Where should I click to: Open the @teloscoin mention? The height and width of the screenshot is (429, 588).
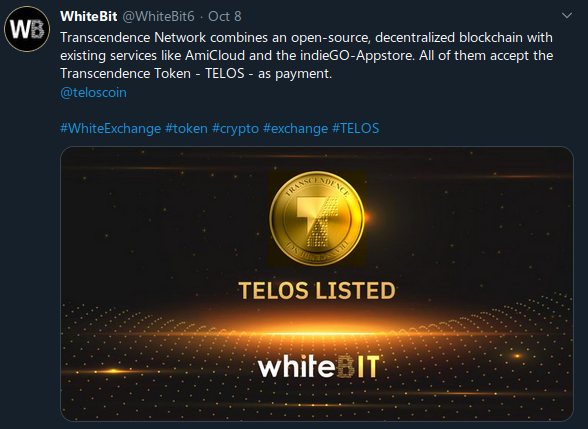tap(93, 92)
